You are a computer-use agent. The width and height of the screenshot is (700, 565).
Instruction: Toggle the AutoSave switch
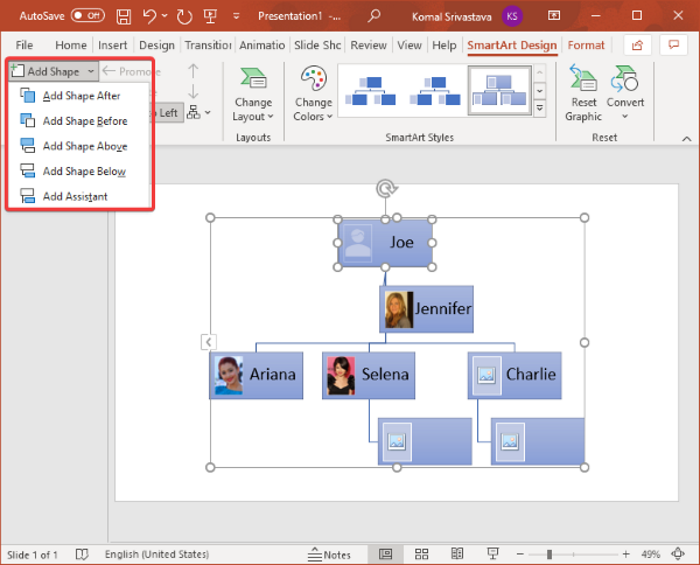coord(87,16)
